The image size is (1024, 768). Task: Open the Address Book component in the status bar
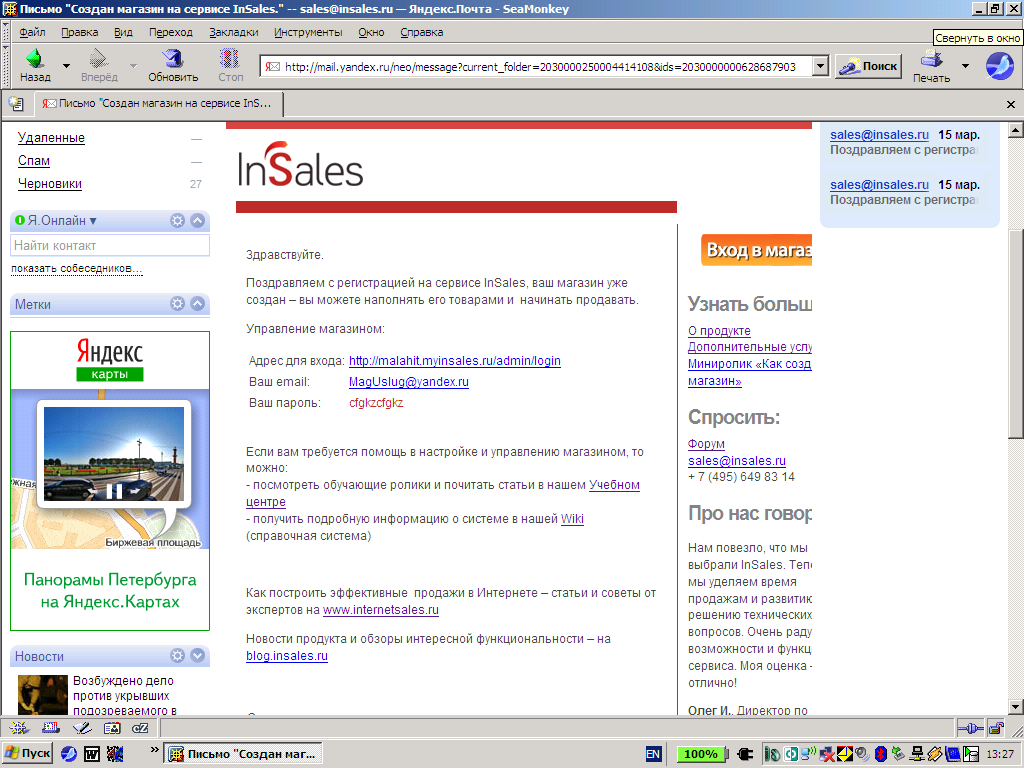click(112, 728)
